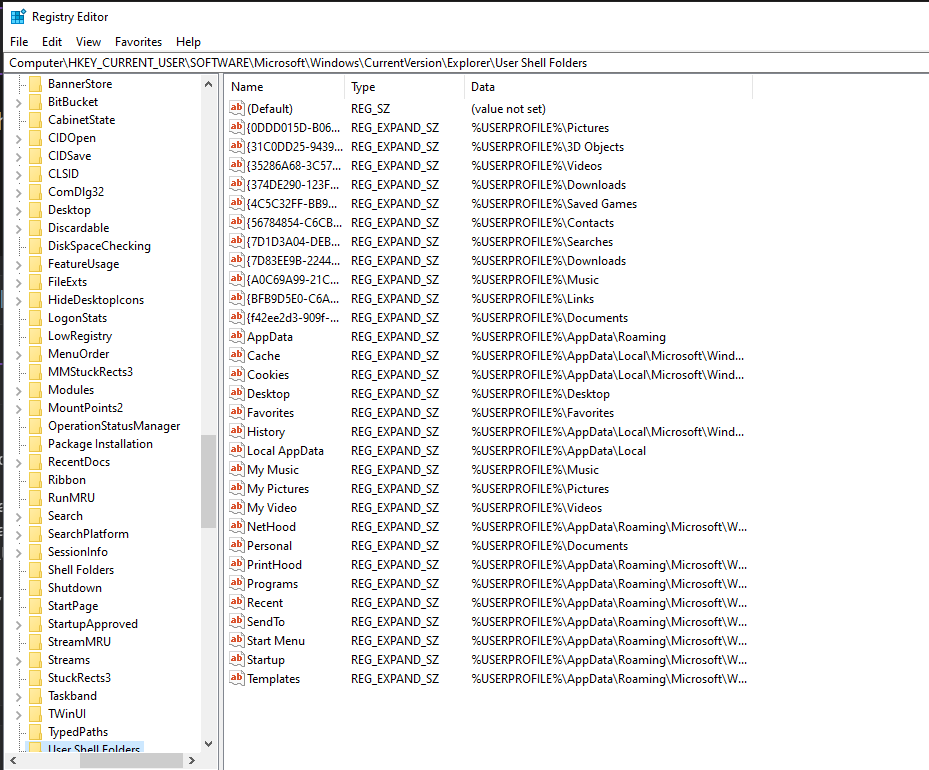The image size is (929, 770).
Task: Click the %USERPROFILE%\3D Objects data cell
Action: [x=547, y=147]
